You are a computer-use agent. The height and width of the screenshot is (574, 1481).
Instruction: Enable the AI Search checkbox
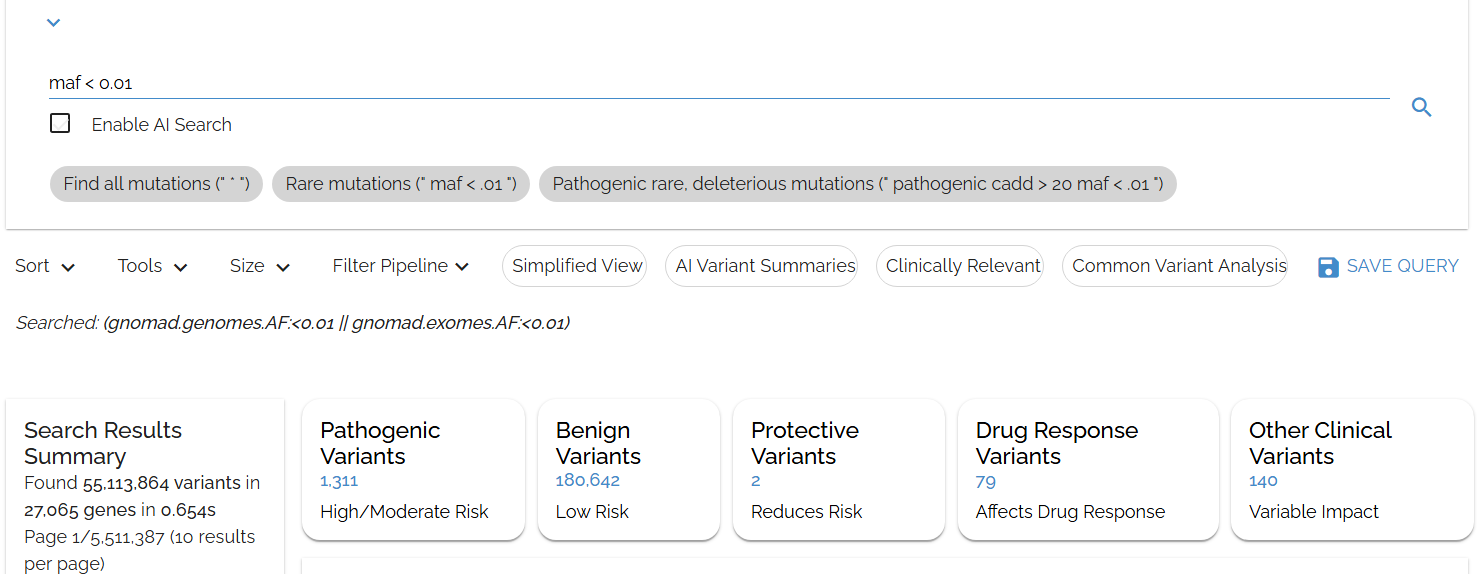pos(60,124)
